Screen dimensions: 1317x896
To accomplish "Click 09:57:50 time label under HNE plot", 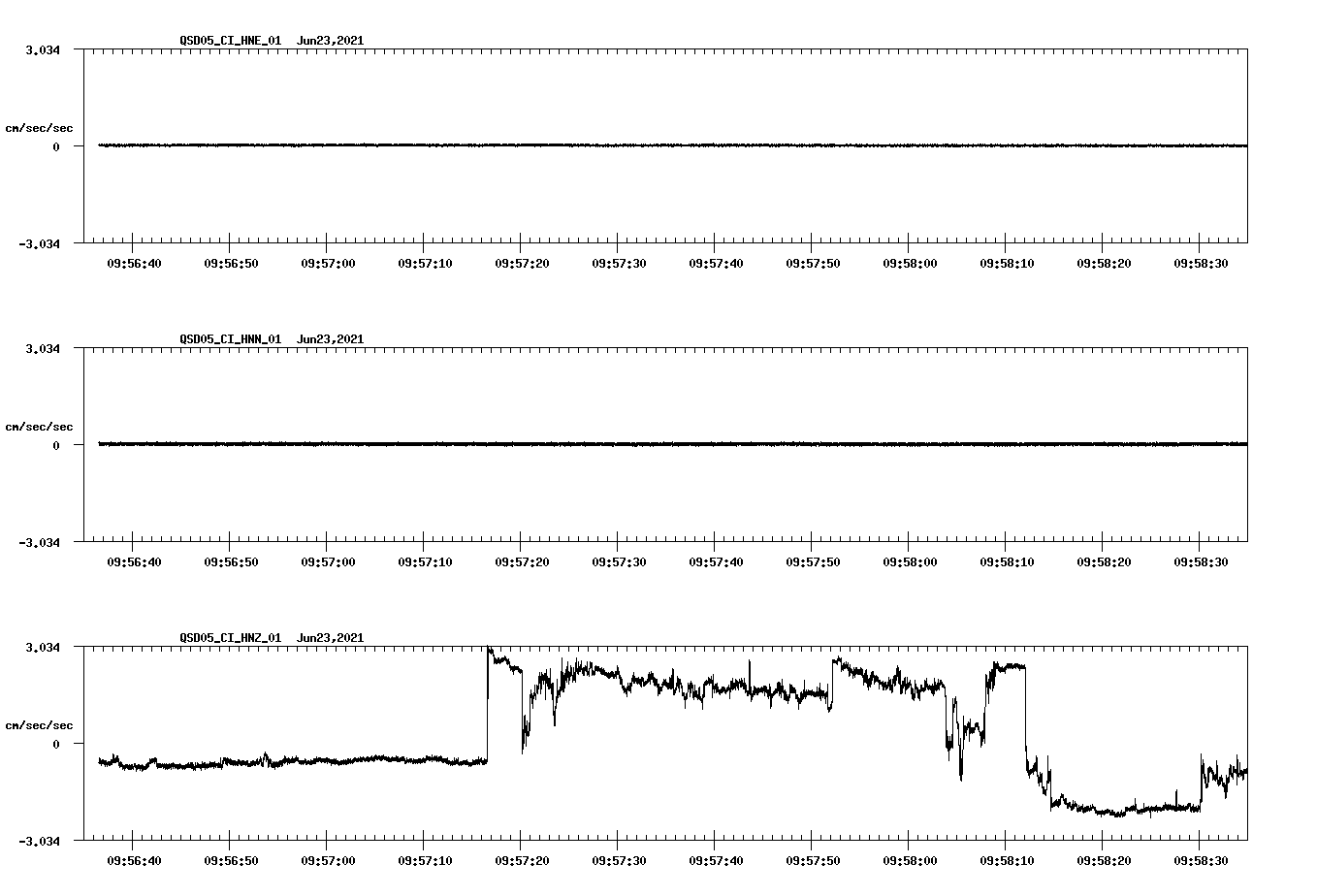I will [x=813, y=263].
